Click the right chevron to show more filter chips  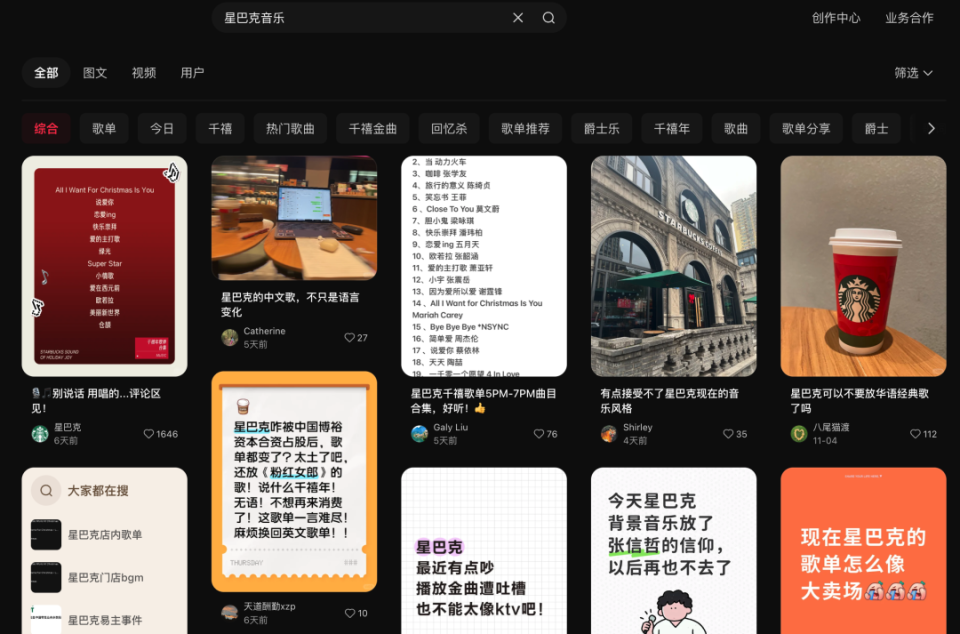tap(931, 128)
